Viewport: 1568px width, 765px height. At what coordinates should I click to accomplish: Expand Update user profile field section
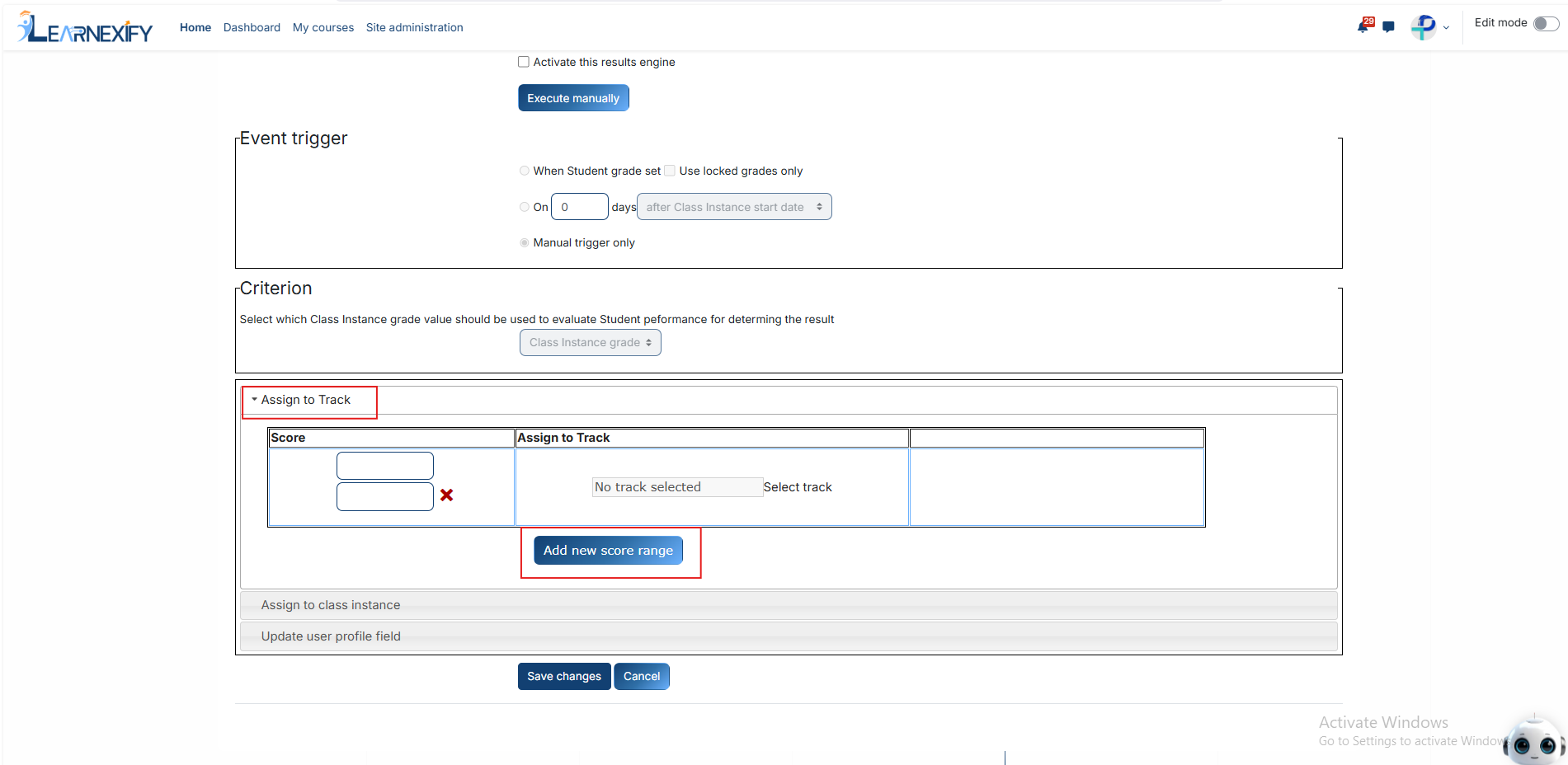789,636
